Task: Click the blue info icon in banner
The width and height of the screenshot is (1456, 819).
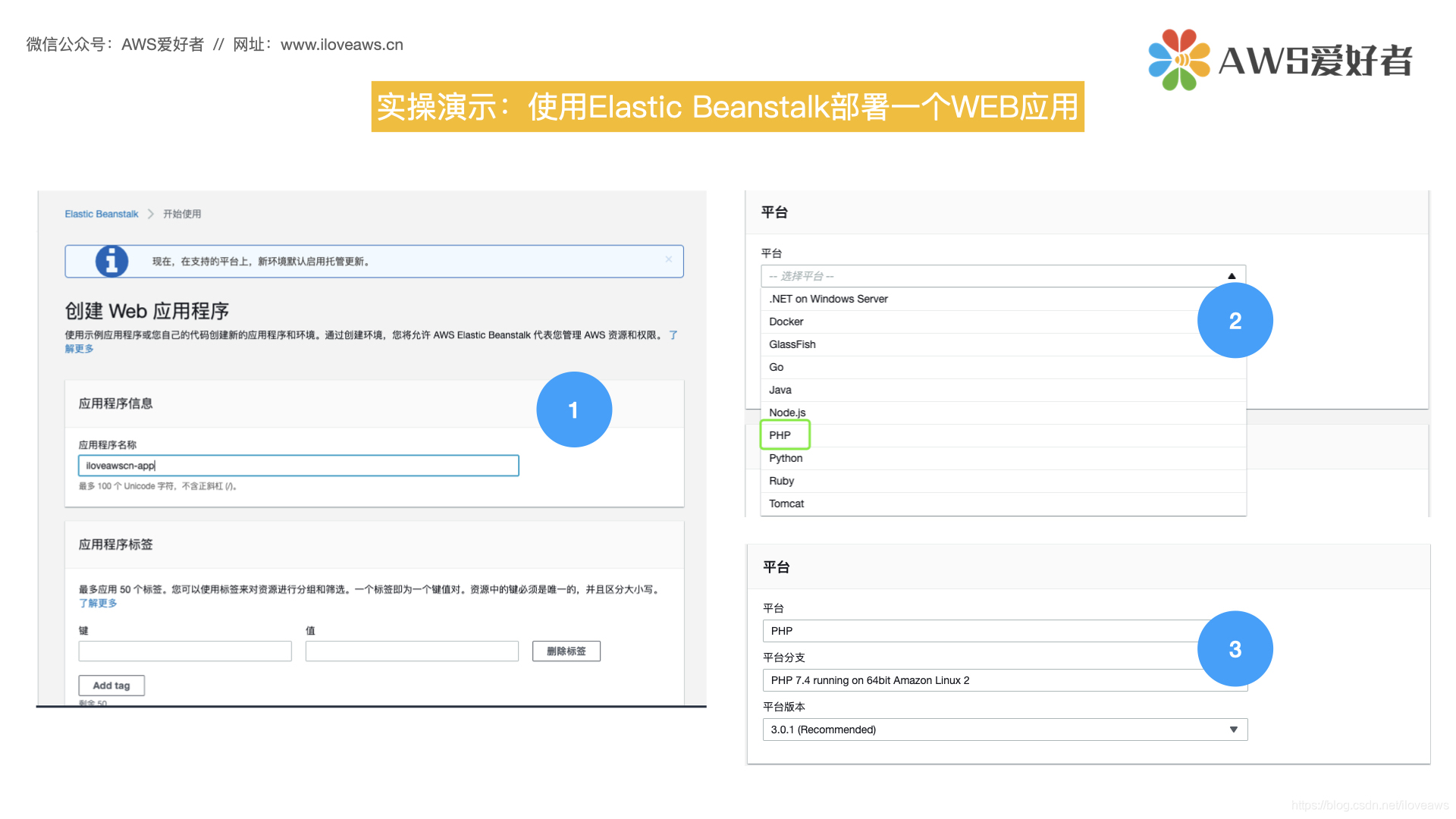Action: (x=111, y=261)
